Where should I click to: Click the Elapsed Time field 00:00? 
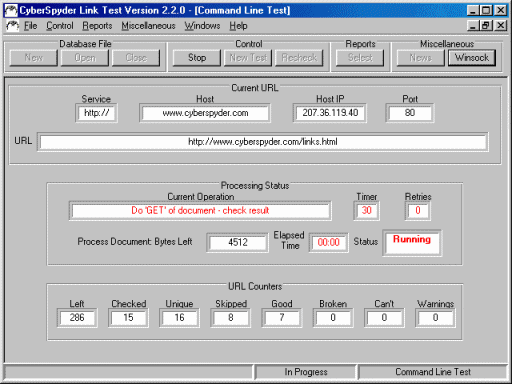click(329, 242)
